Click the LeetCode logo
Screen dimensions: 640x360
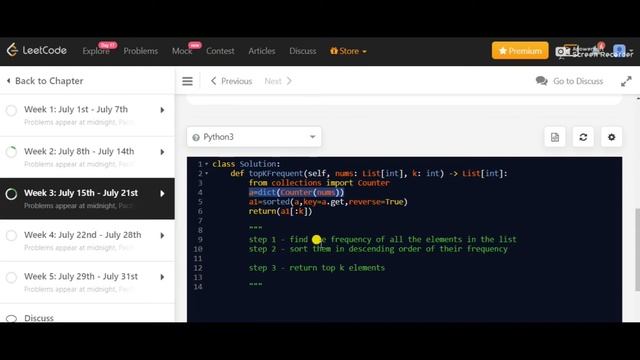coord(37,51)
